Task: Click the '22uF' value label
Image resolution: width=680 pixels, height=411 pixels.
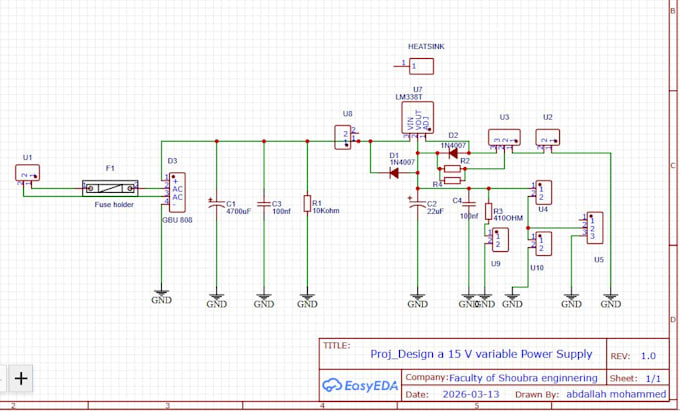Action: (435, 211)
